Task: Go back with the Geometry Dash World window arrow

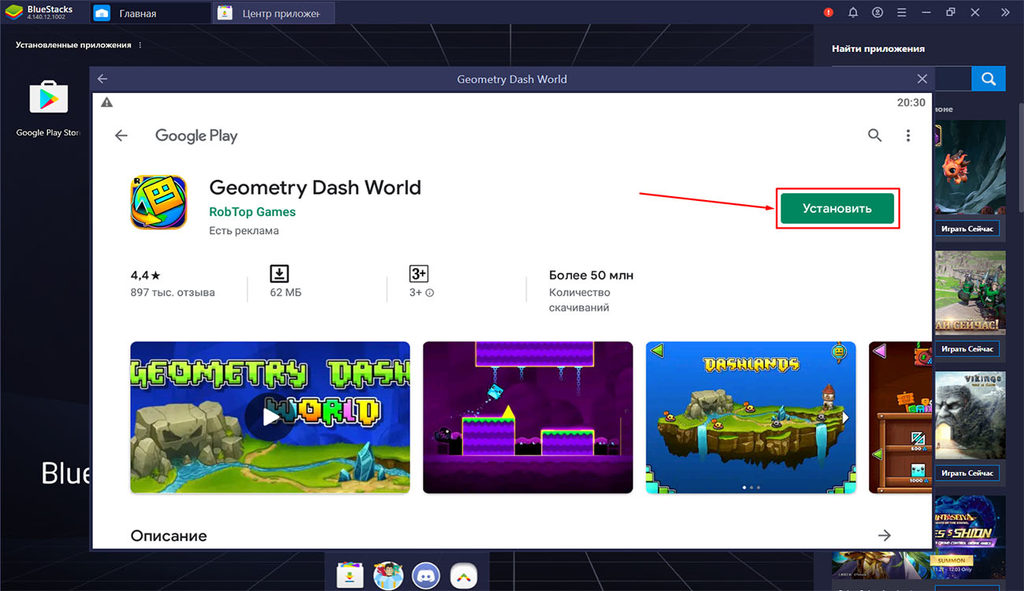Action: tap(103, 79)
